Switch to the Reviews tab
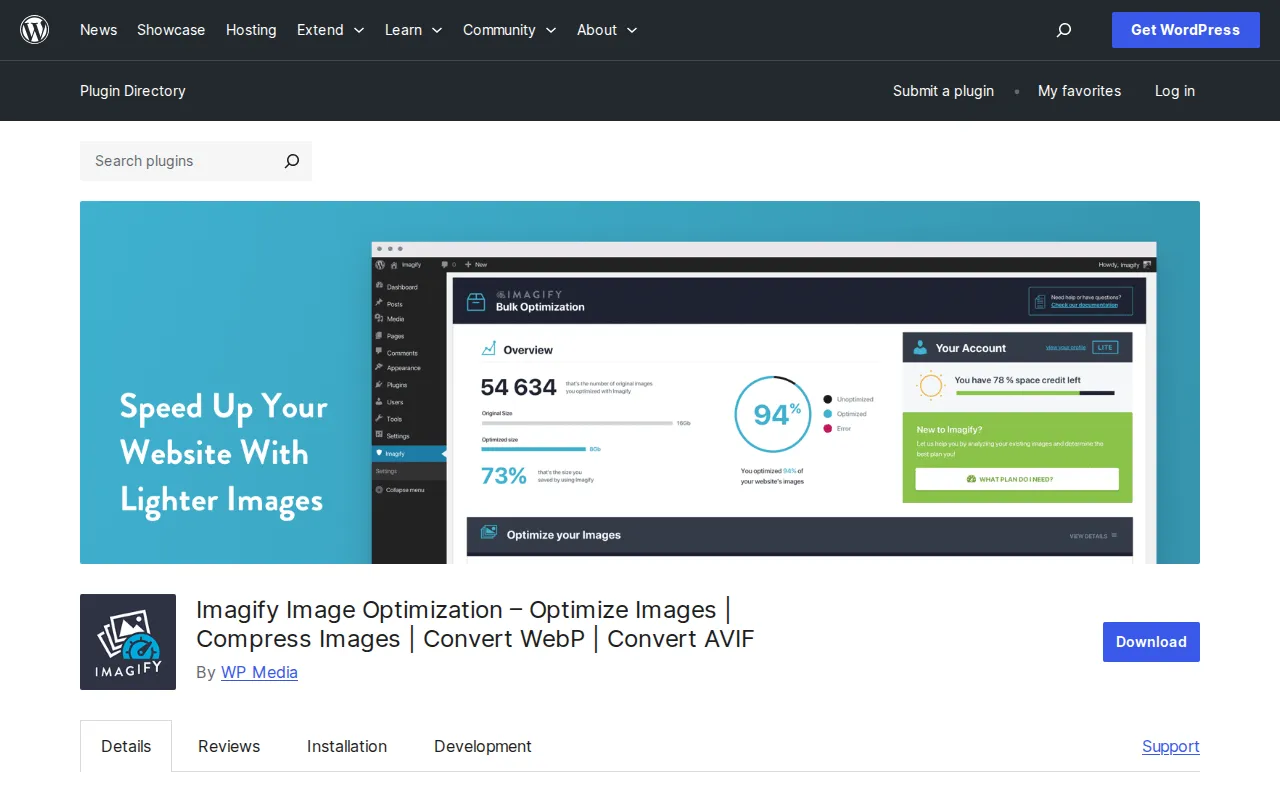Viewport: 1280px width, 800px height. point(228,746)
